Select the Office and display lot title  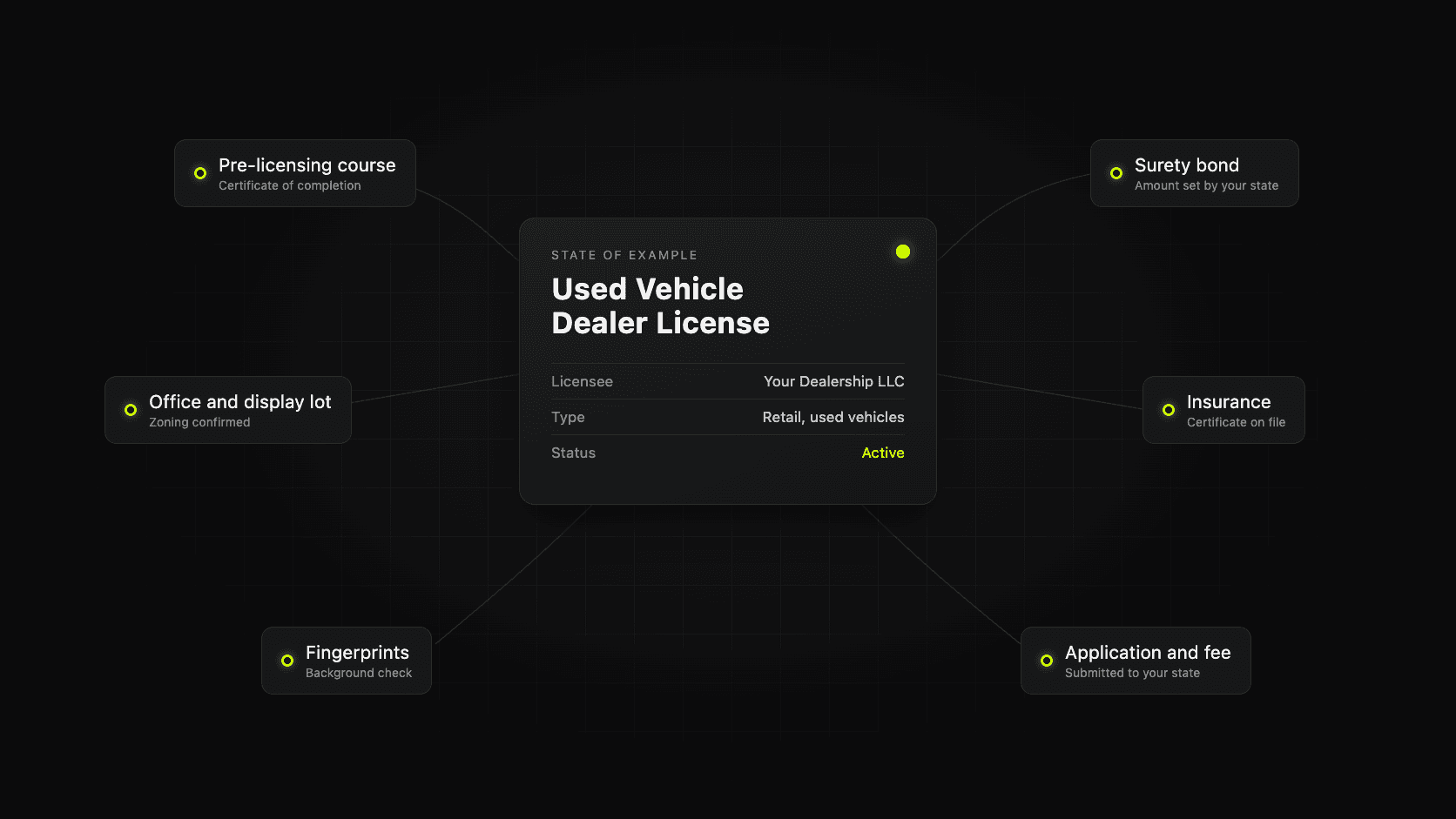point(239,402)
